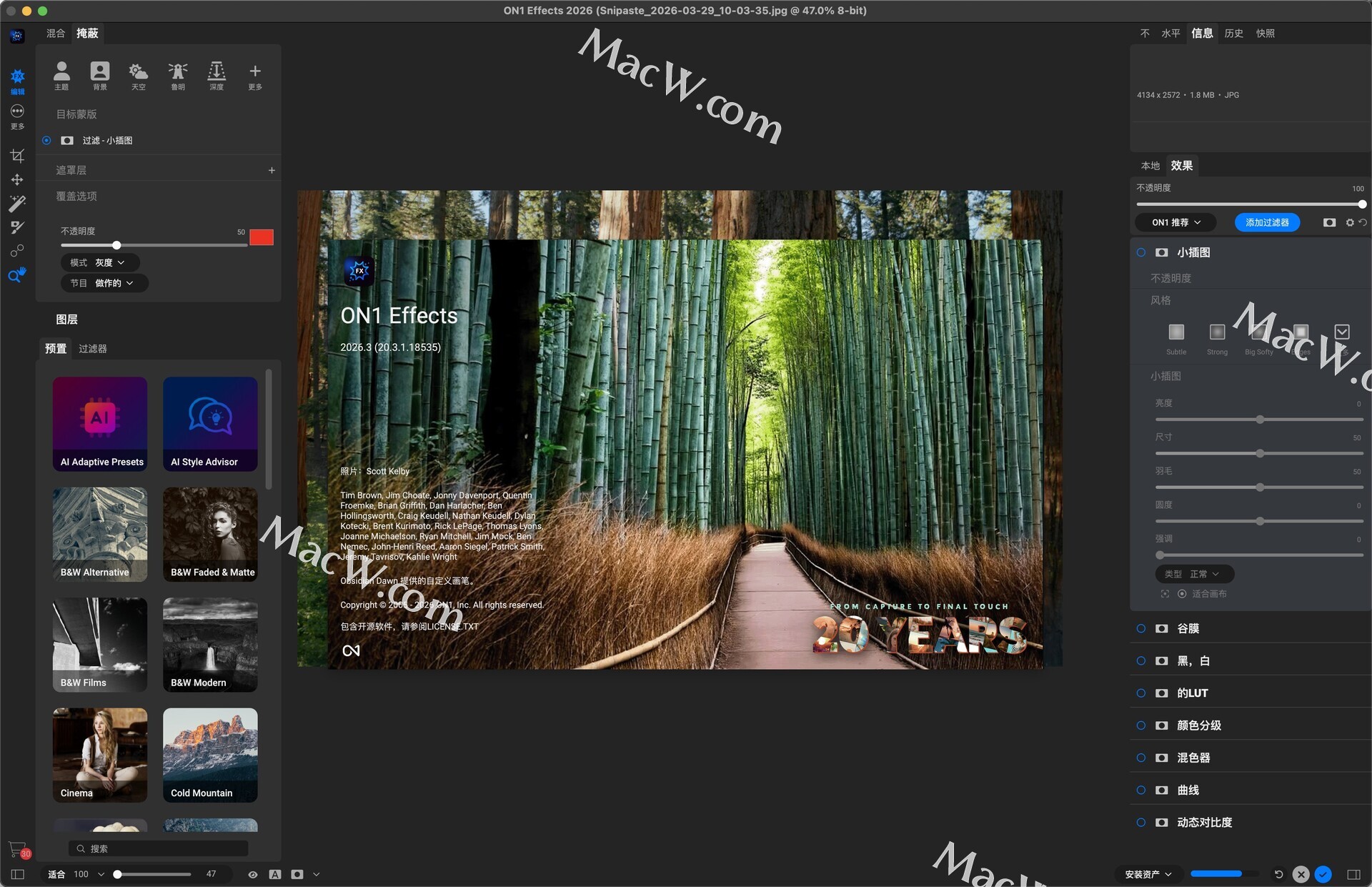Click the preview eye icon in bottom bar
Image resolution: width=1372 pixels, height=887 pixels.
(x=252, y=874)
